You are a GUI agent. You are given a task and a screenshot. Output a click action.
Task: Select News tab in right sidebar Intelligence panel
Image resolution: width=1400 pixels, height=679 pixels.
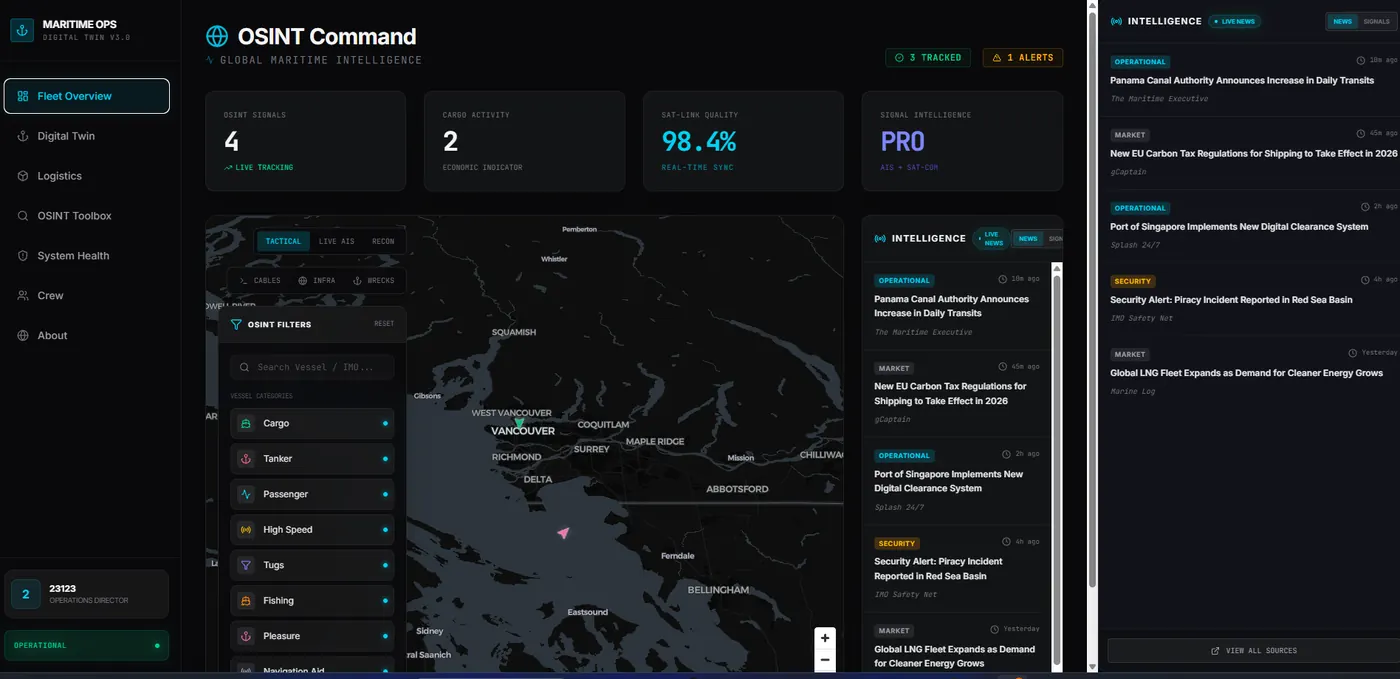pyautogui.click(x=1342, y=21)
